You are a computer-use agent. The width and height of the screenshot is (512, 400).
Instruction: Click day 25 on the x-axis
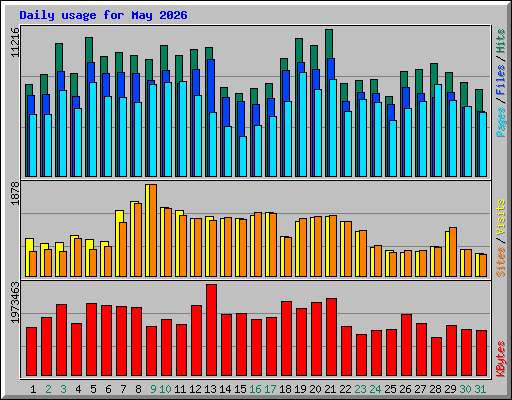pyautogui.click(x=390, y=389)
